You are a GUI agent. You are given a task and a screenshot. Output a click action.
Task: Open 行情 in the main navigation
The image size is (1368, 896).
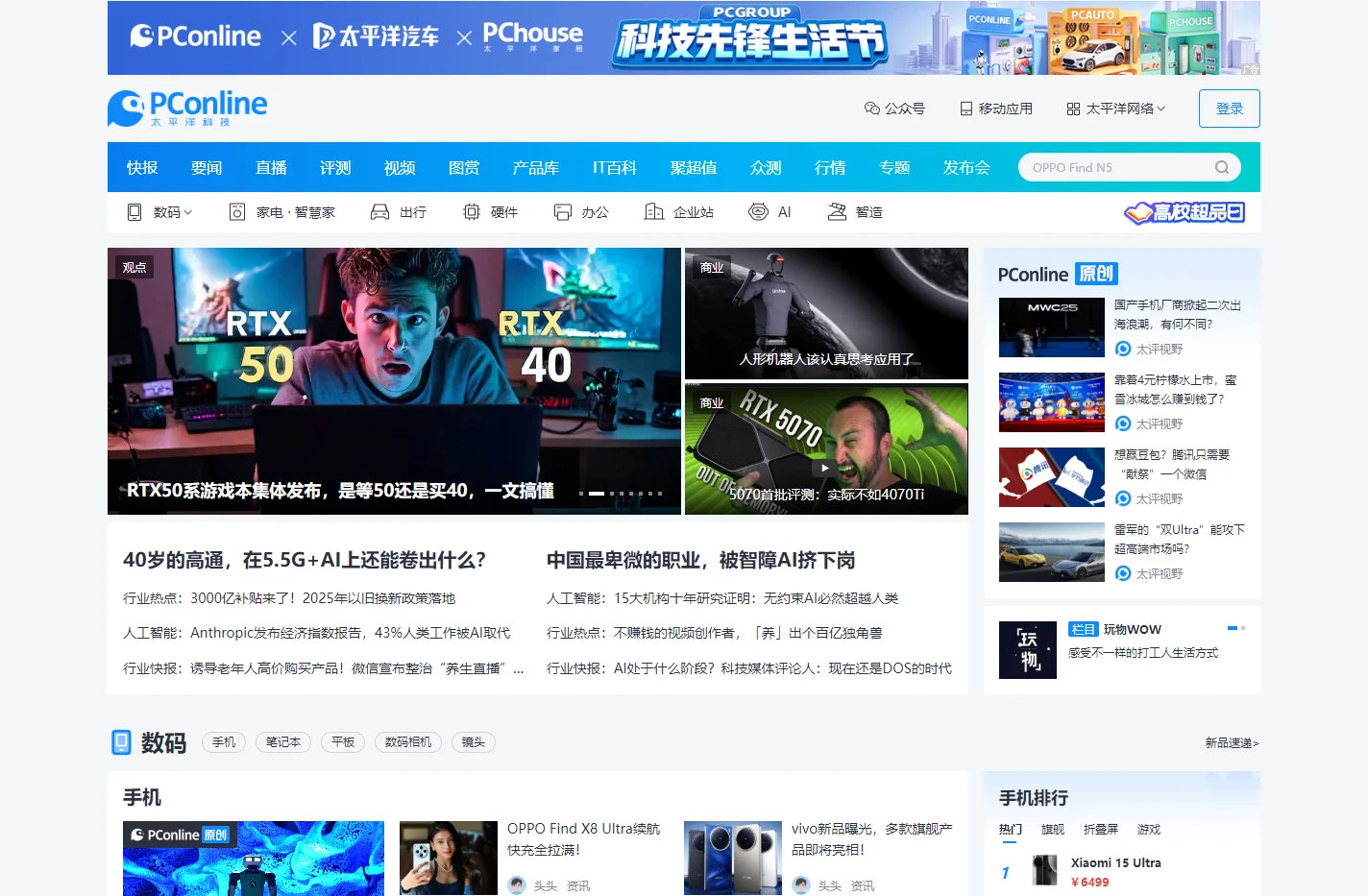pyautogui.click(x=830, y=167)
